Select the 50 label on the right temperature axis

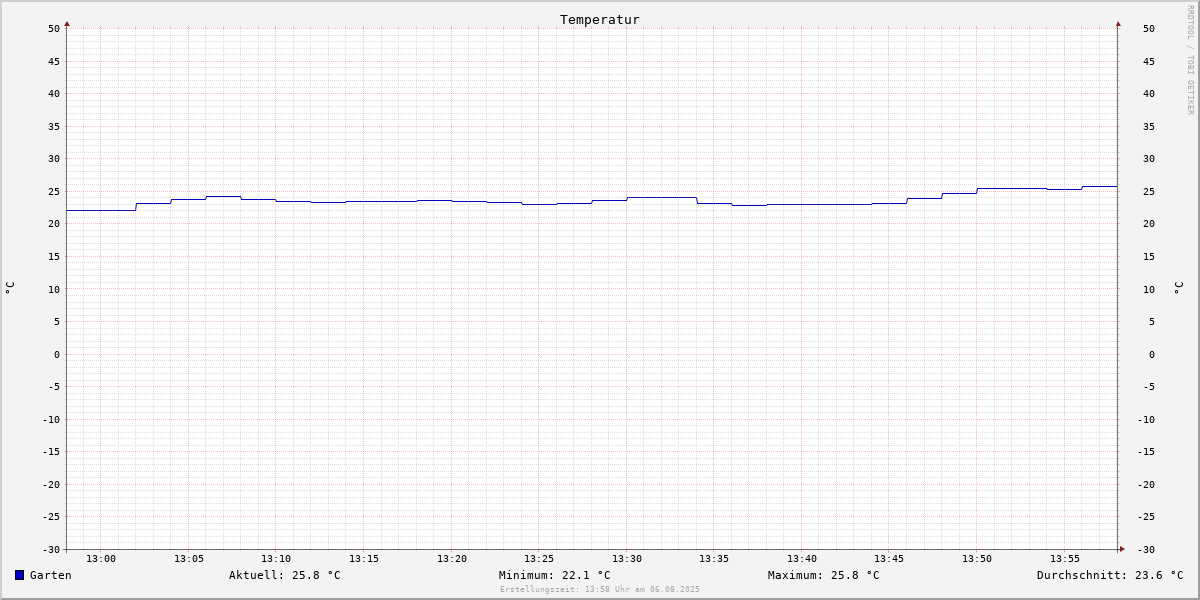pyautogui.click(x=1149, y=29)
